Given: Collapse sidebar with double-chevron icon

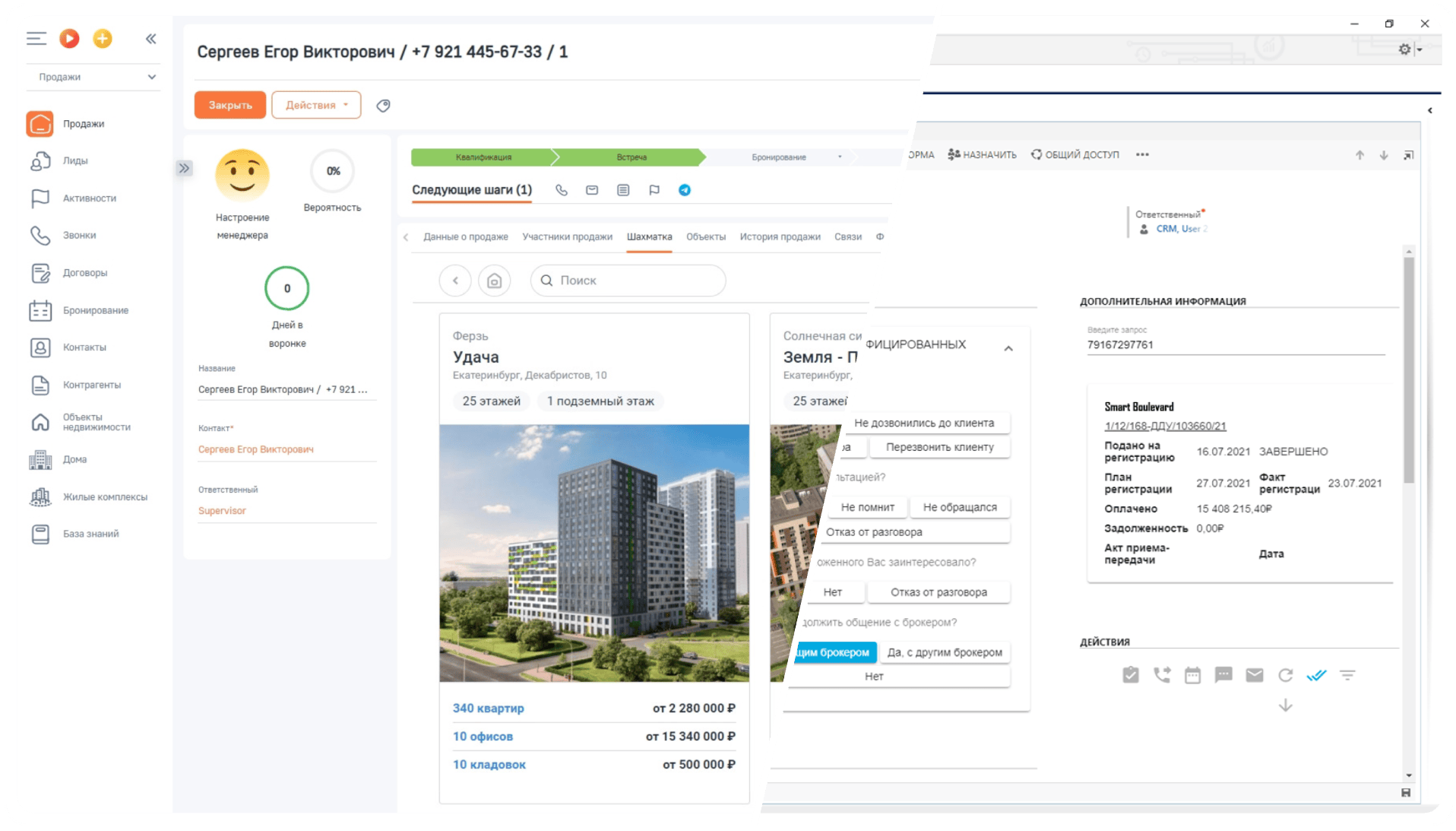Looking at the screenshot, I should [151, 39].
